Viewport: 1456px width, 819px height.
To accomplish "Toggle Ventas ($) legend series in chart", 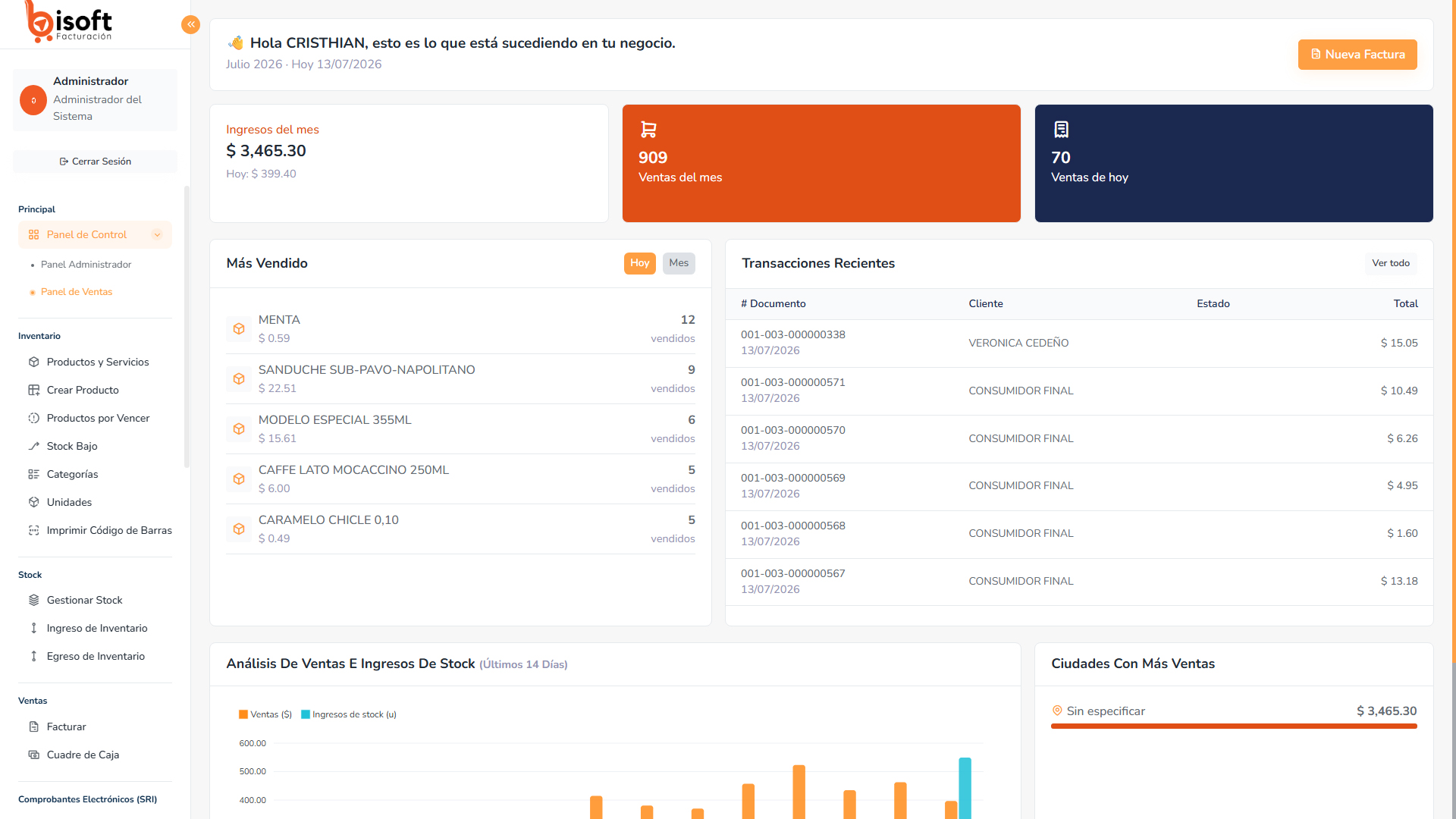I will click(x=265, y=714).
